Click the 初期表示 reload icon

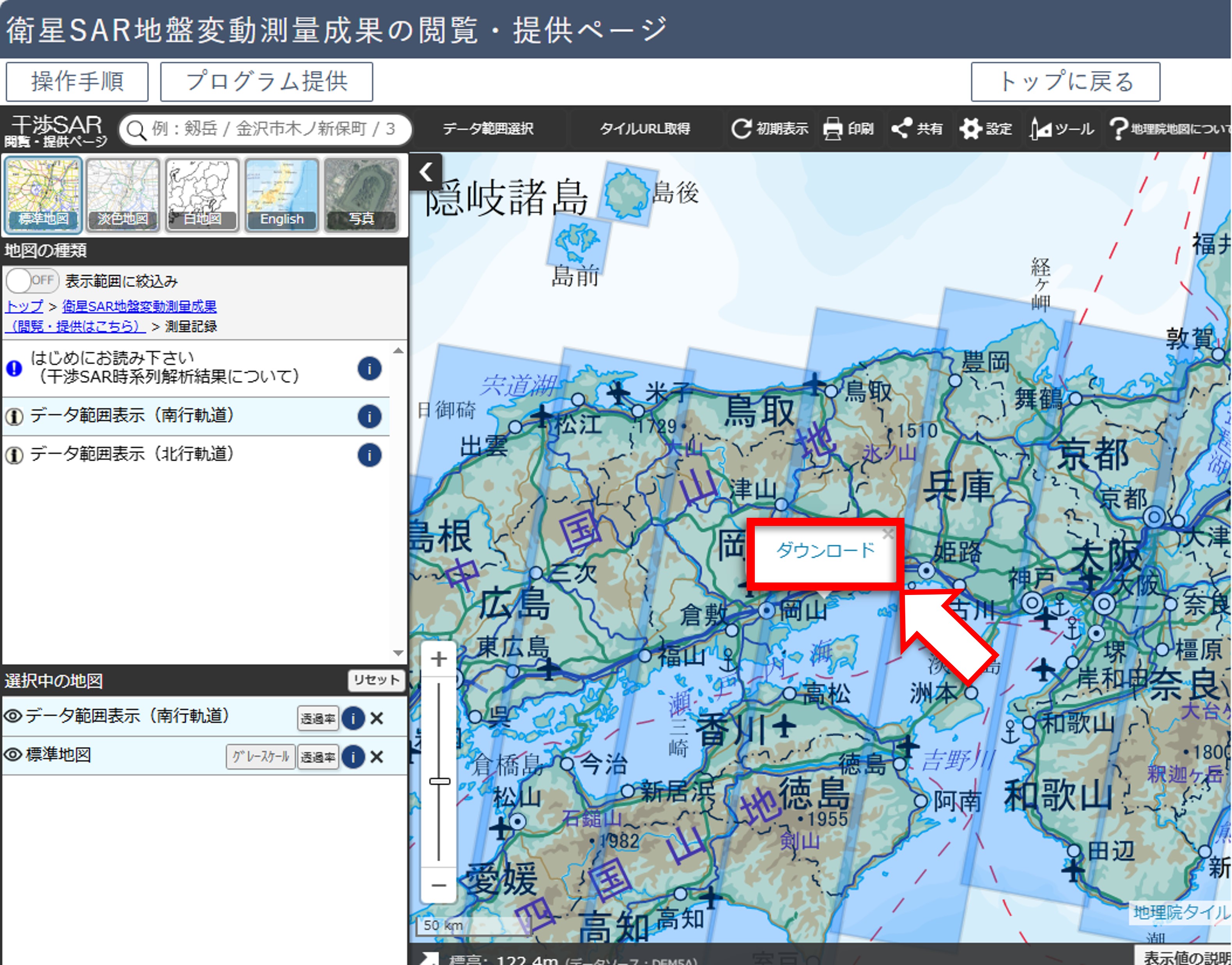click(741, 129)
